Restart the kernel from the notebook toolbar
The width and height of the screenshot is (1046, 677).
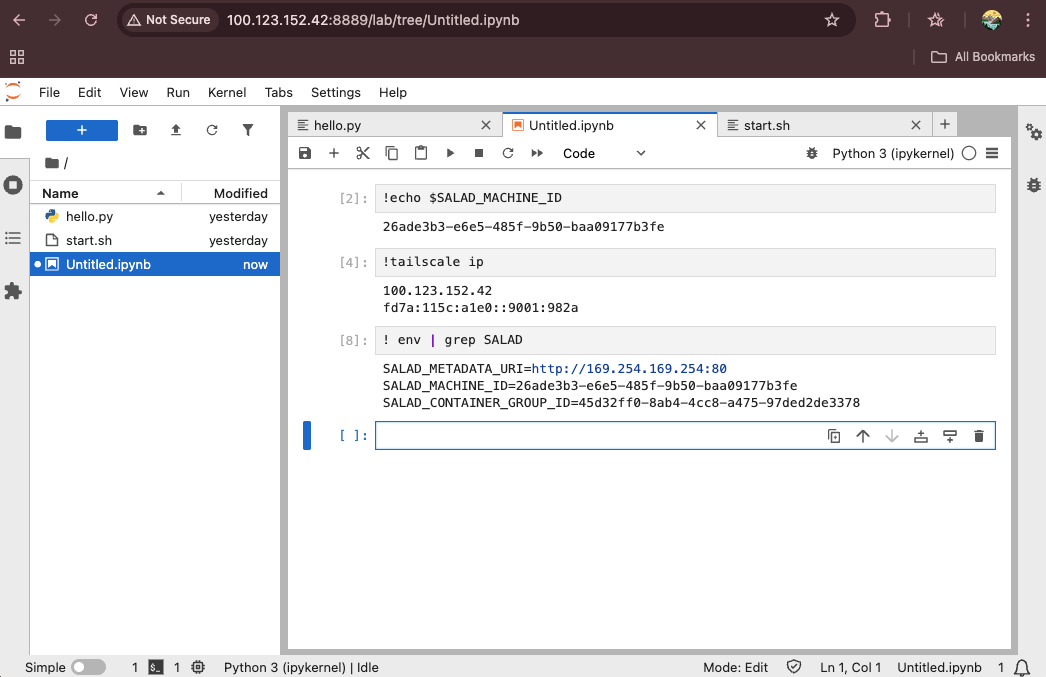coord(508,153)
